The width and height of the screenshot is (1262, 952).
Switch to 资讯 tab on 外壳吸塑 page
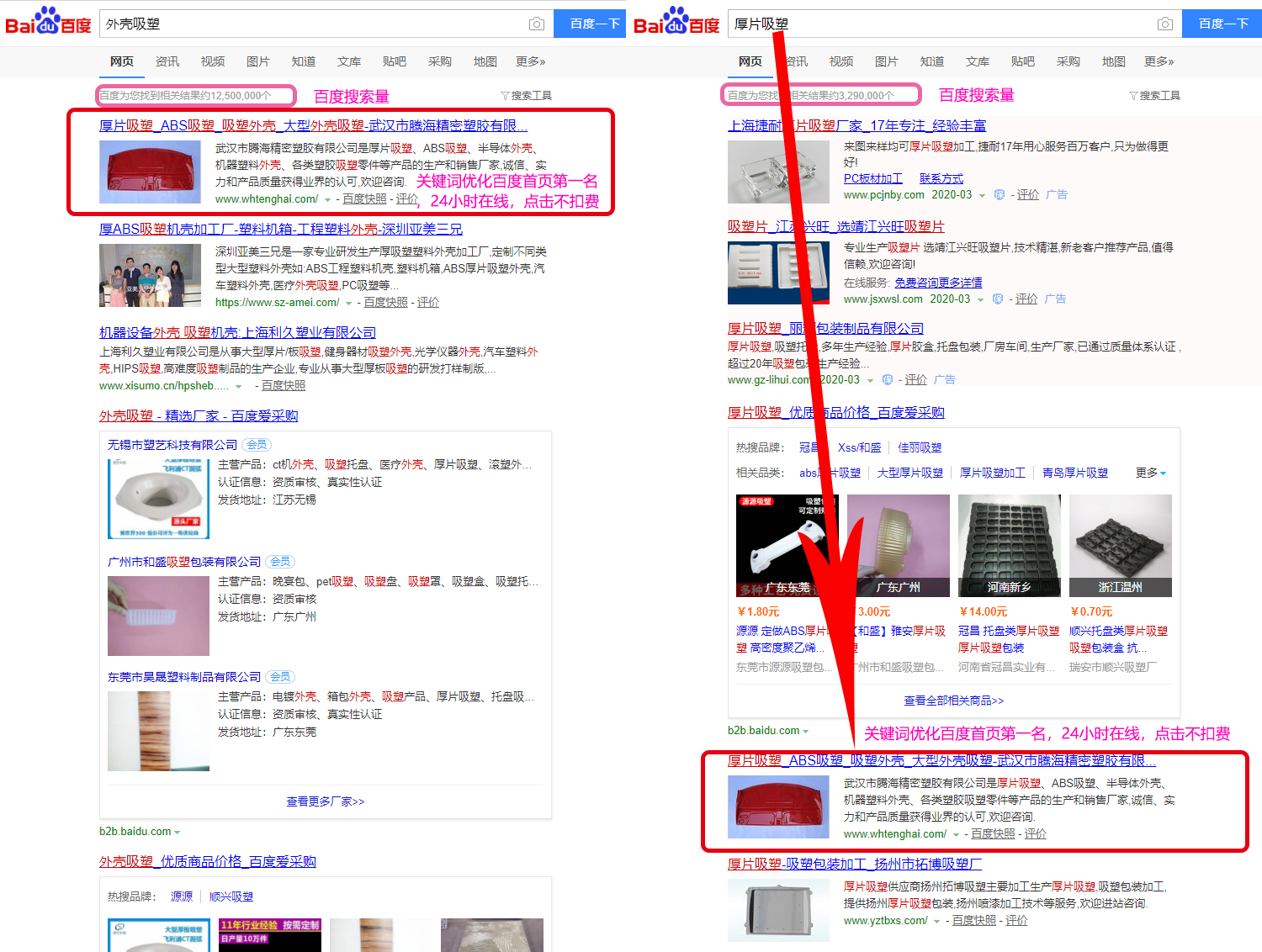(167, 61)
